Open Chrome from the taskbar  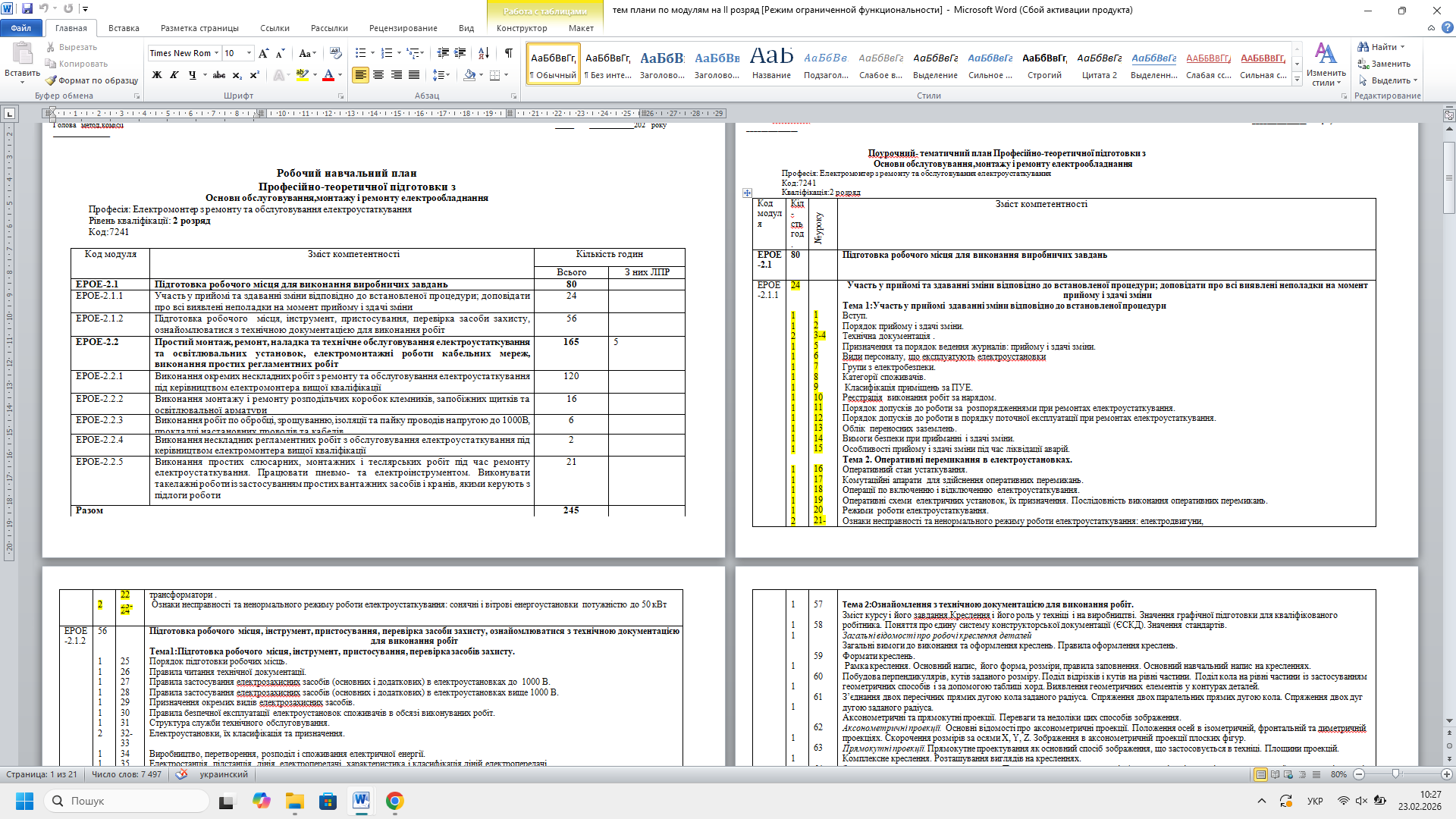point(394,801)
